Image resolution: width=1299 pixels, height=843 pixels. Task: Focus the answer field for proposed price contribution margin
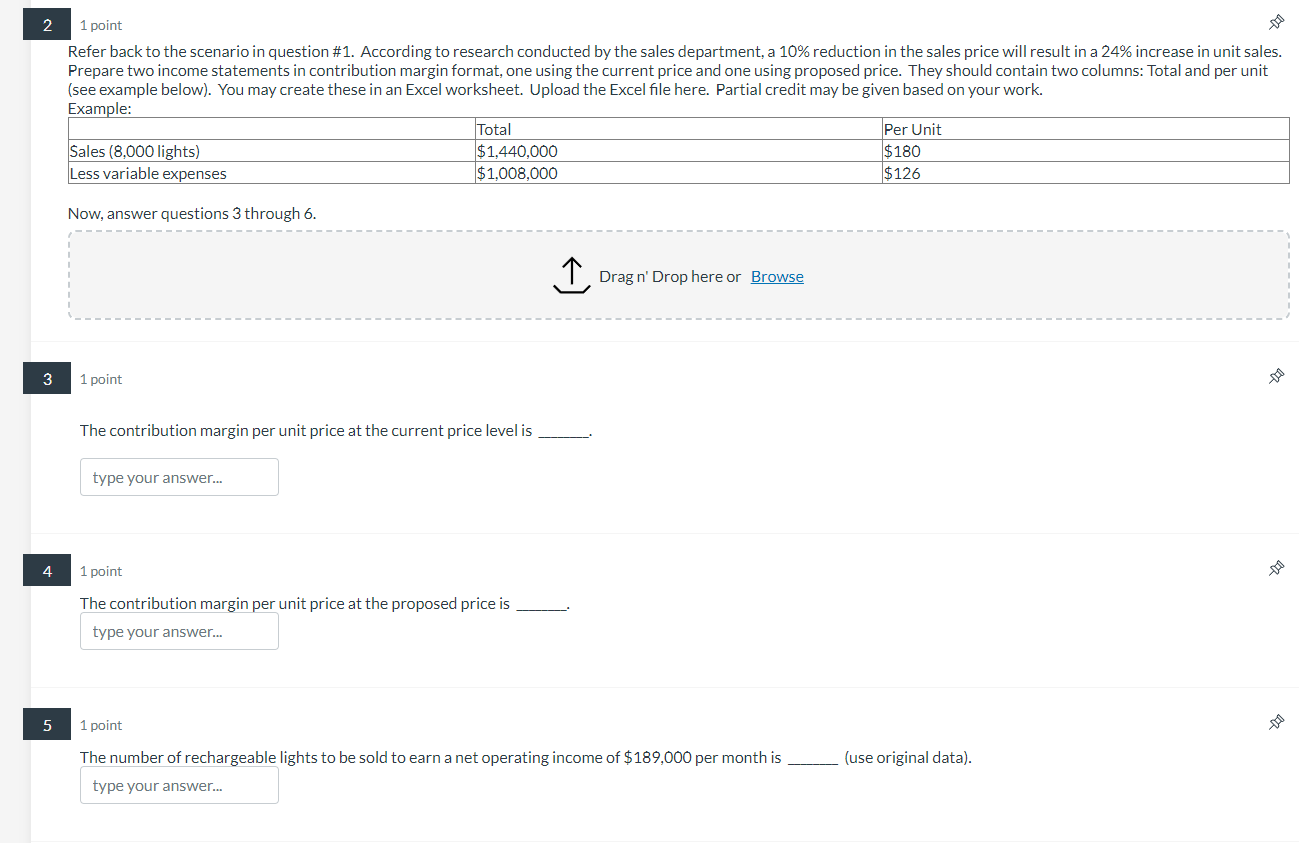pos(179,631)
